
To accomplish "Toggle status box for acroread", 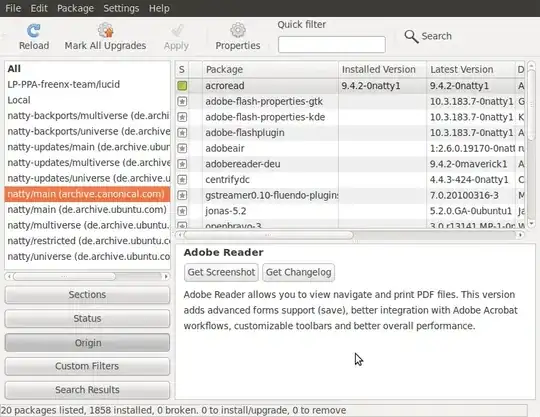I will (182, 86).
